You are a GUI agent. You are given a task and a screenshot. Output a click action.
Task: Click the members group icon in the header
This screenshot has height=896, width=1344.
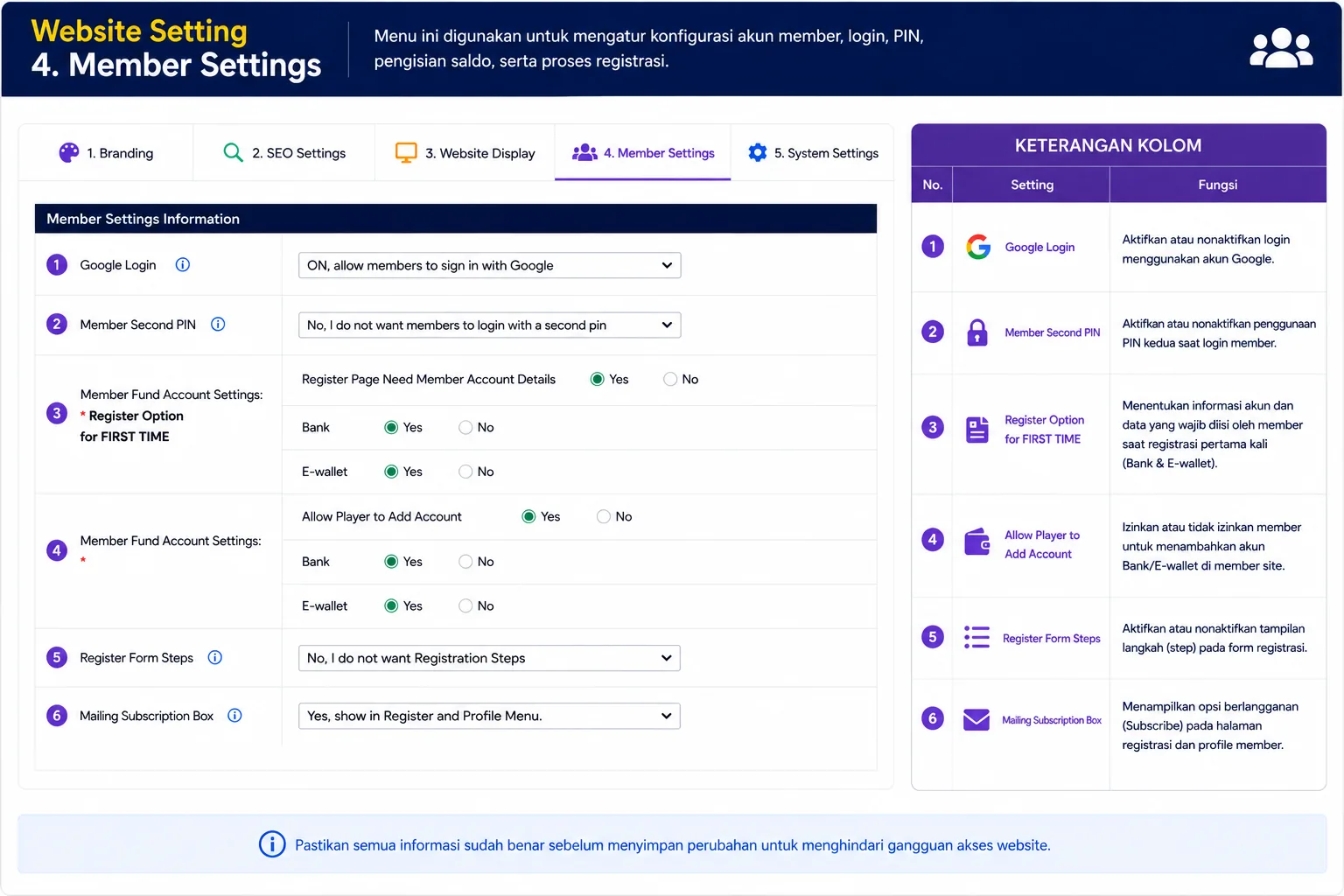point(1281,48)
